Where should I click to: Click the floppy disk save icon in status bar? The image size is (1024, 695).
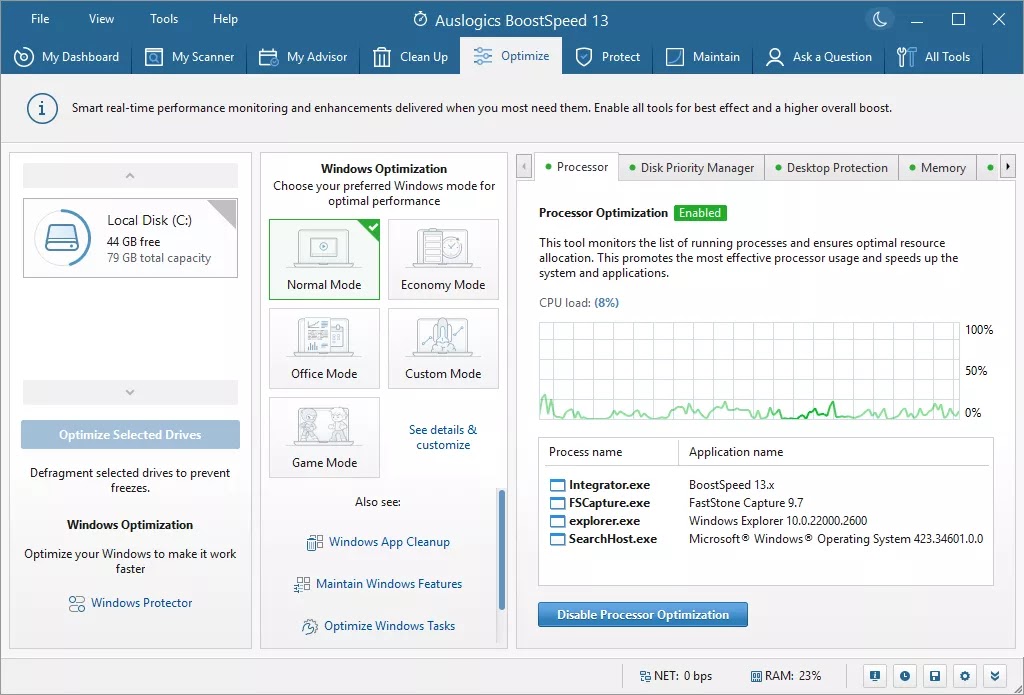[x=934, y=675]
